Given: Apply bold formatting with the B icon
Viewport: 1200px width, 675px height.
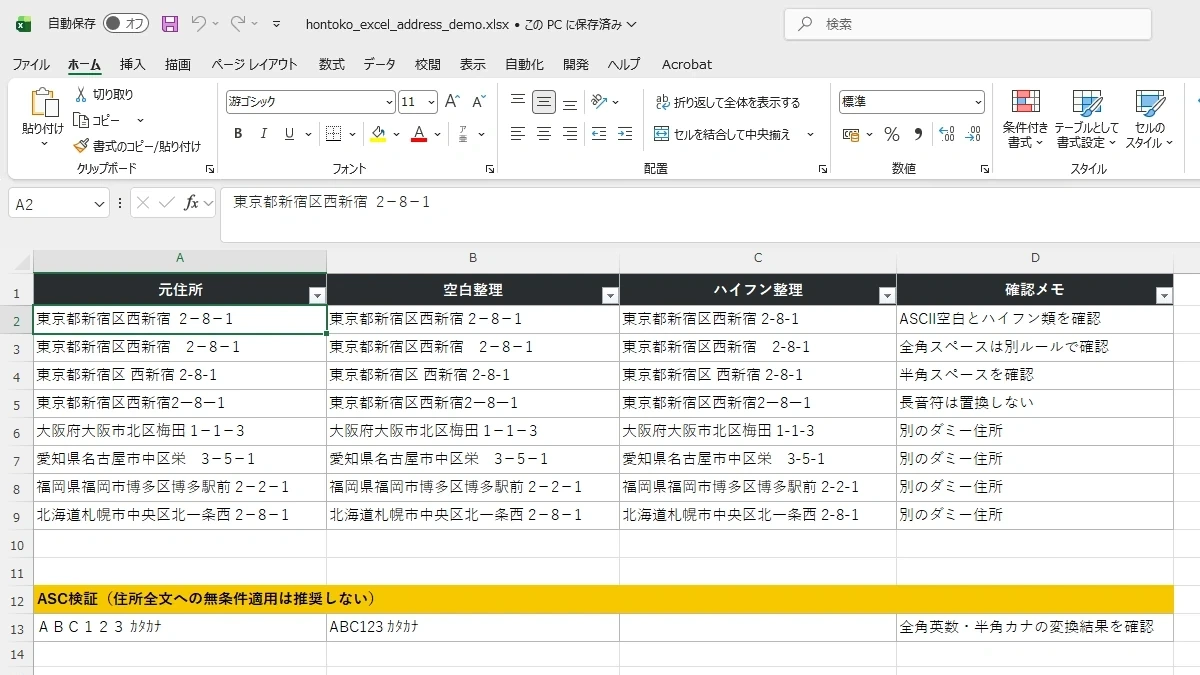Looking at the screenshot, I should pyautogui.click(x=238, y=134).
